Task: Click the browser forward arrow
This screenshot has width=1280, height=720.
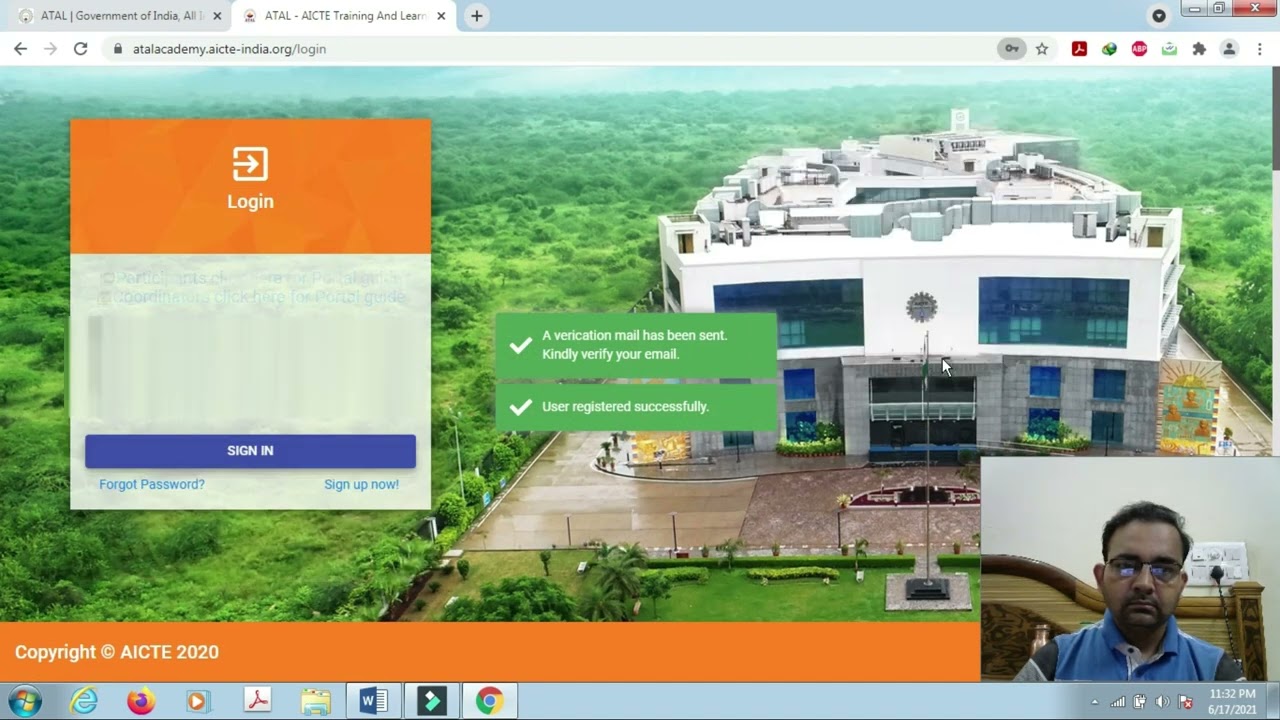Action: coord(50,48)
